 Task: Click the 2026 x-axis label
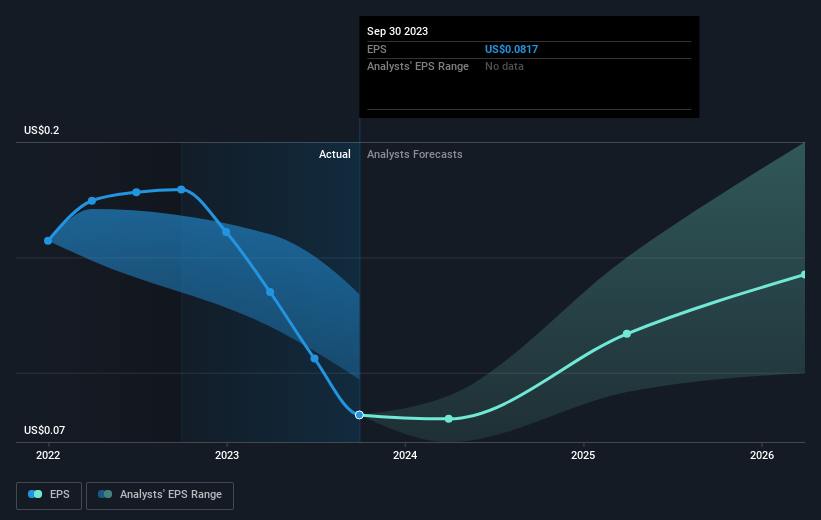[x=762, y=455]
